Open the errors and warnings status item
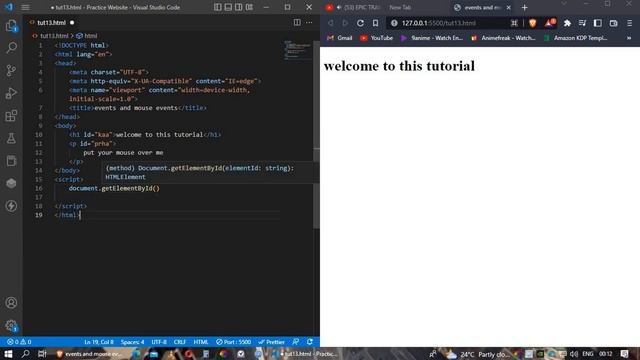Viewport: 640px width, 360px height. 19,342
